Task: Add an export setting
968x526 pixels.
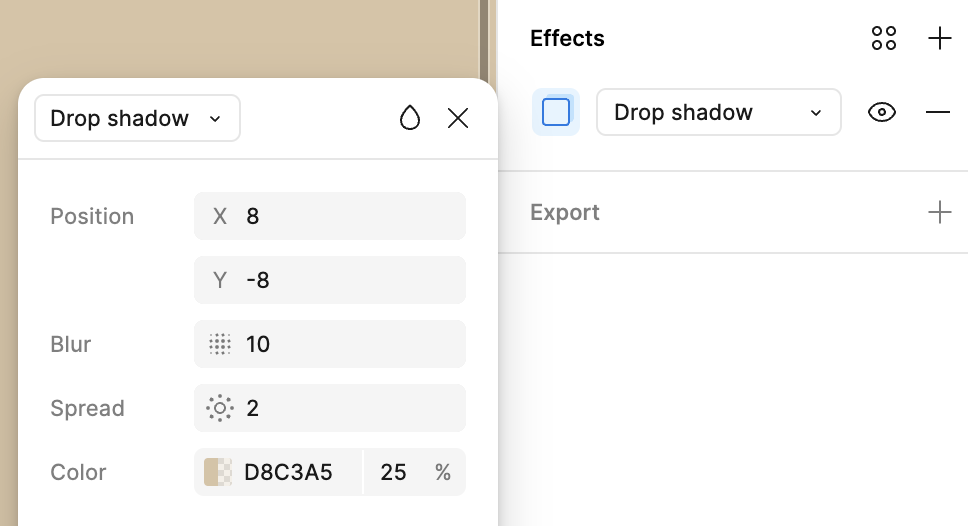Action: pos(940,212)
